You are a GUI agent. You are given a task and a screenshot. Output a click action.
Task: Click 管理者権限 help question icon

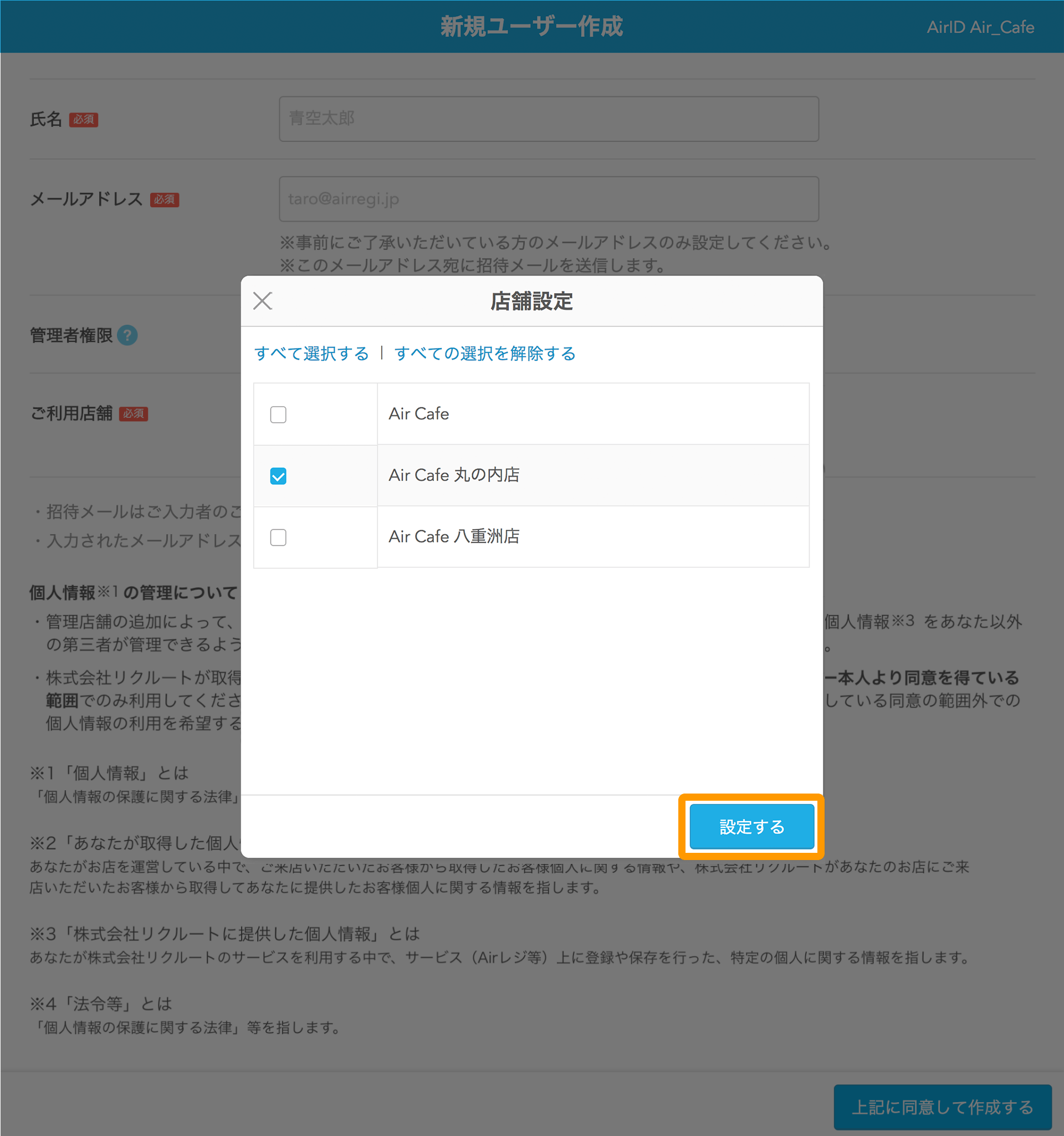click(127, 335)
